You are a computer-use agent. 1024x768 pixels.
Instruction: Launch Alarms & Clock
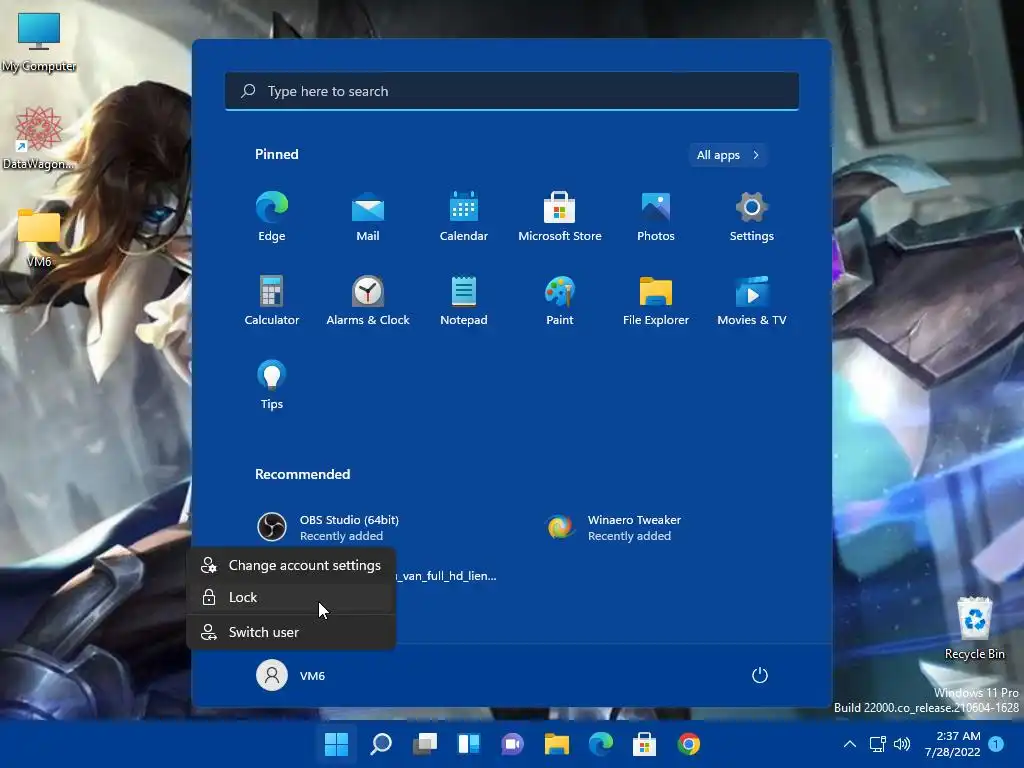pyautogui.click(x=368, y=301)
